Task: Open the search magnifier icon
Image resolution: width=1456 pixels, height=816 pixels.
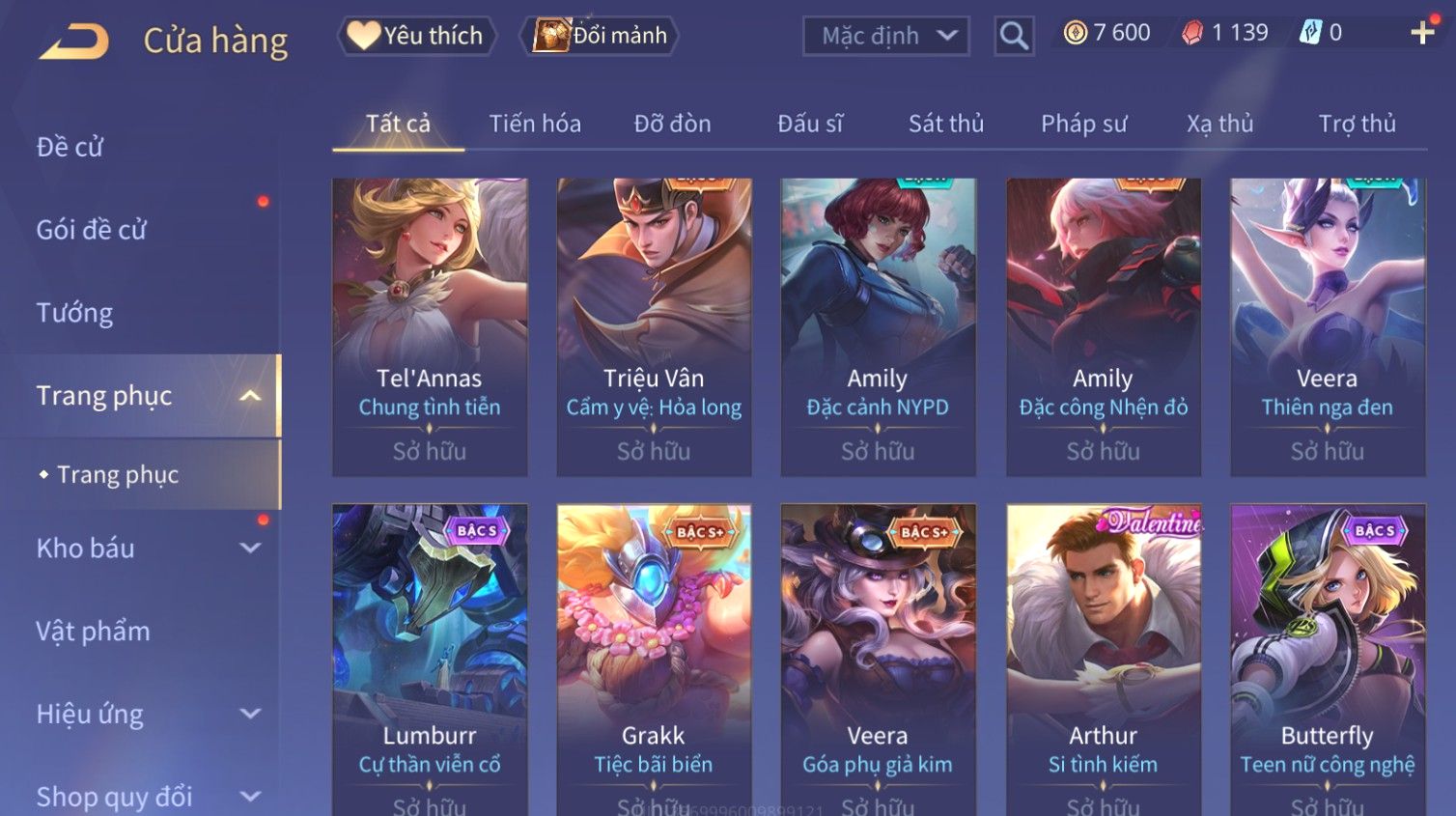Action: click(x=1014, y=36)
